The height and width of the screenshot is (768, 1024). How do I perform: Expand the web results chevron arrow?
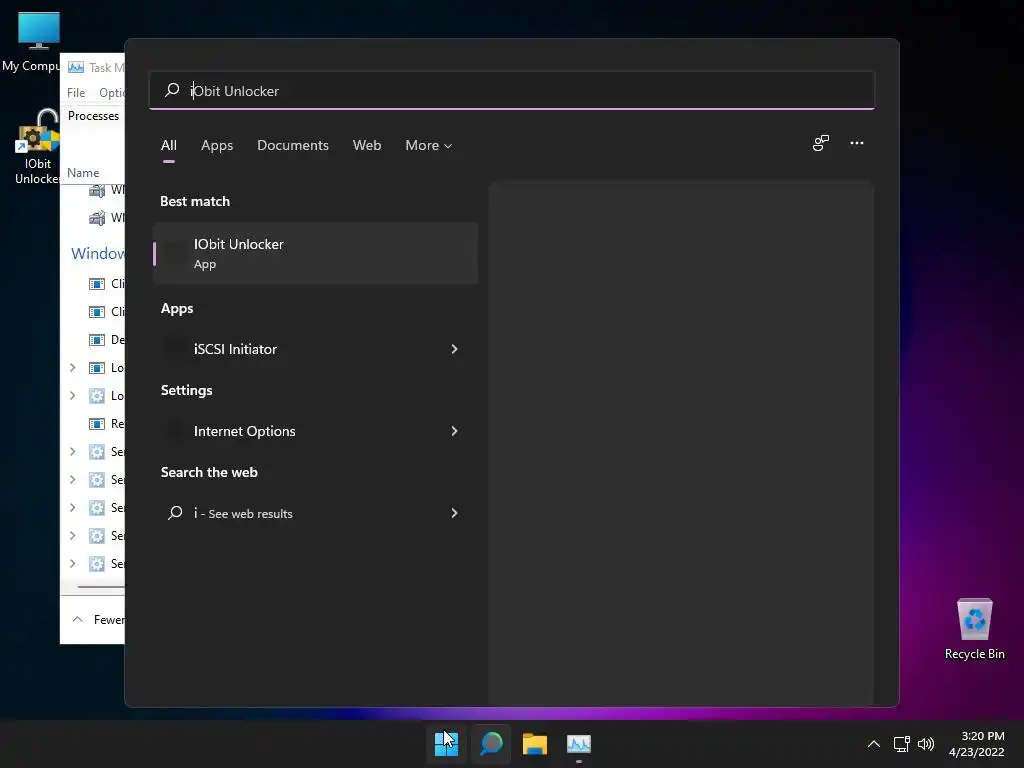455,513
